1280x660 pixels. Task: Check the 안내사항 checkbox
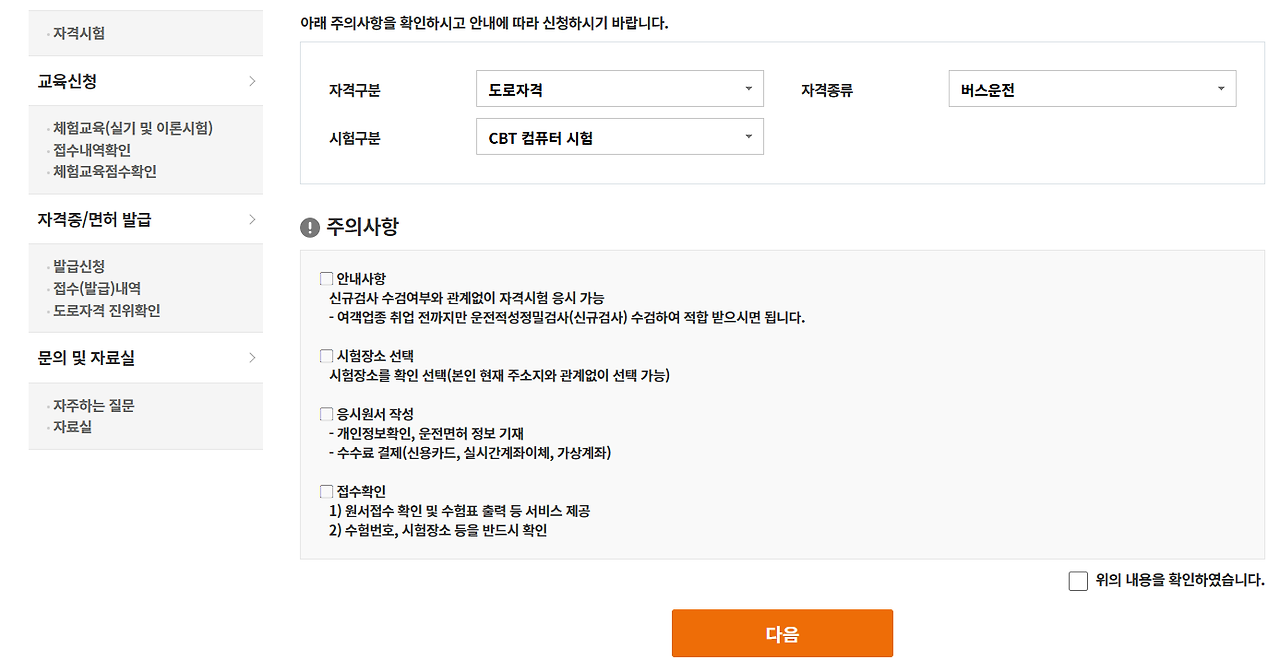(x=325, y=277)
